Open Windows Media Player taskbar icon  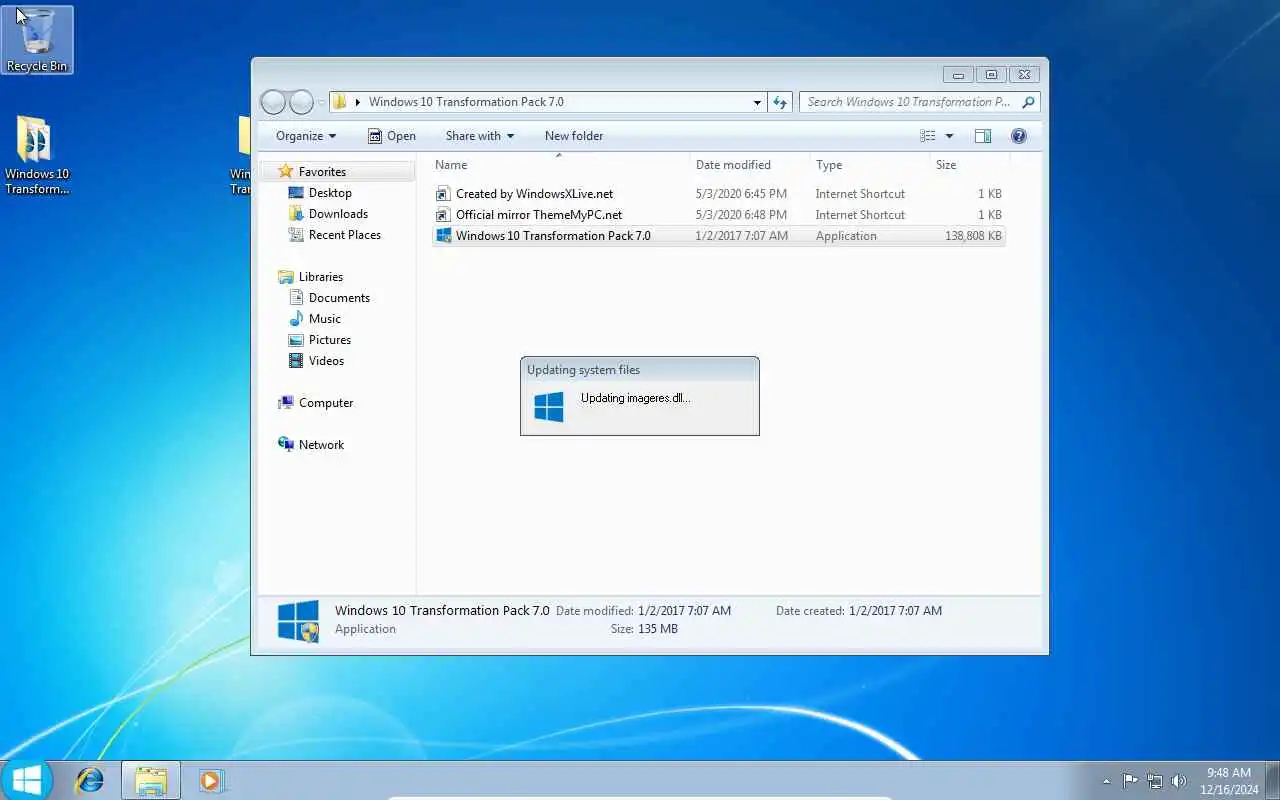pyautogui.click(x=211, y=780)
